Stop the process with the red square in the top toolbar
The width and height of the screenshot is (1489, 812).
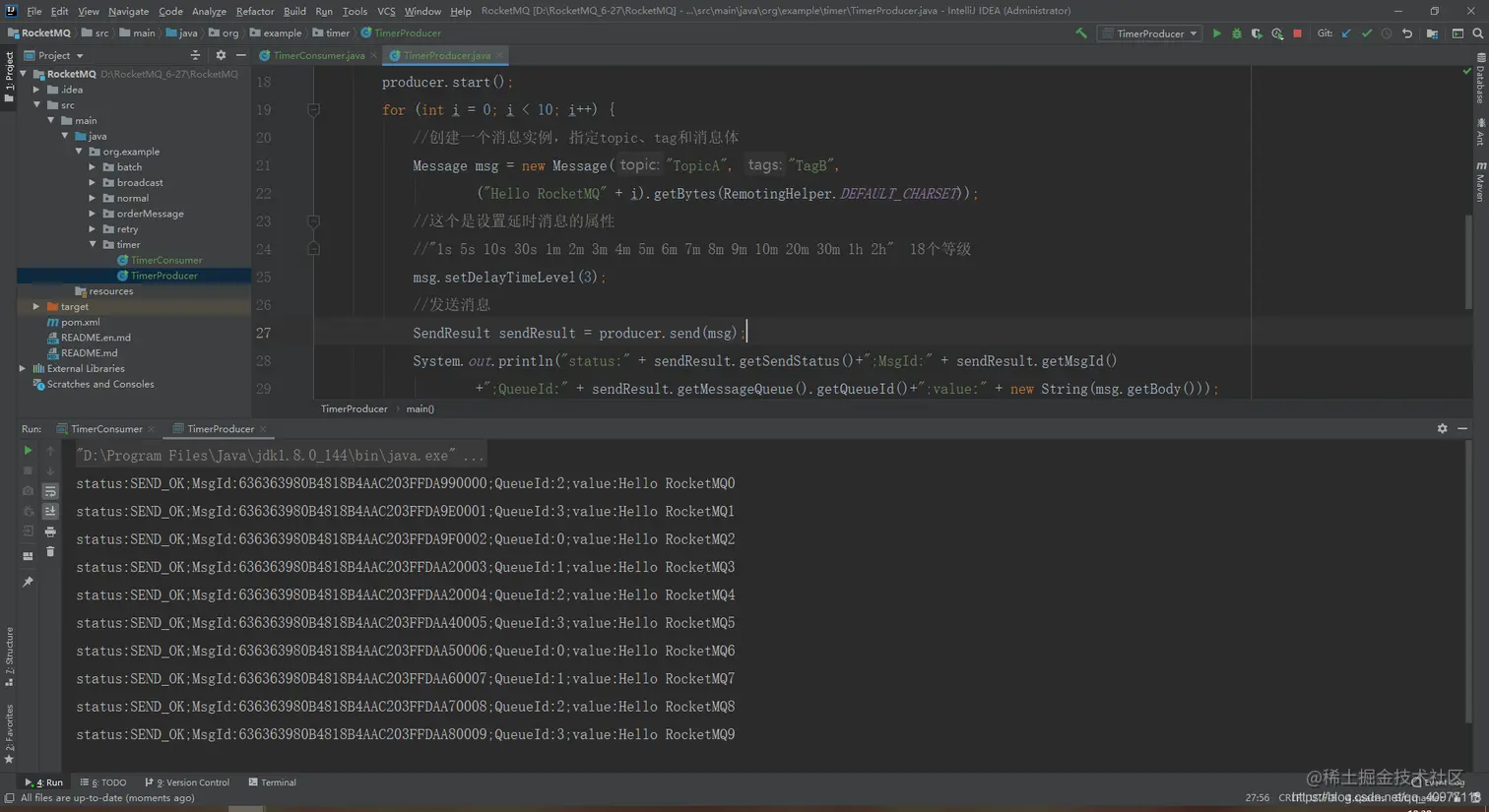tap(1298, 33)
